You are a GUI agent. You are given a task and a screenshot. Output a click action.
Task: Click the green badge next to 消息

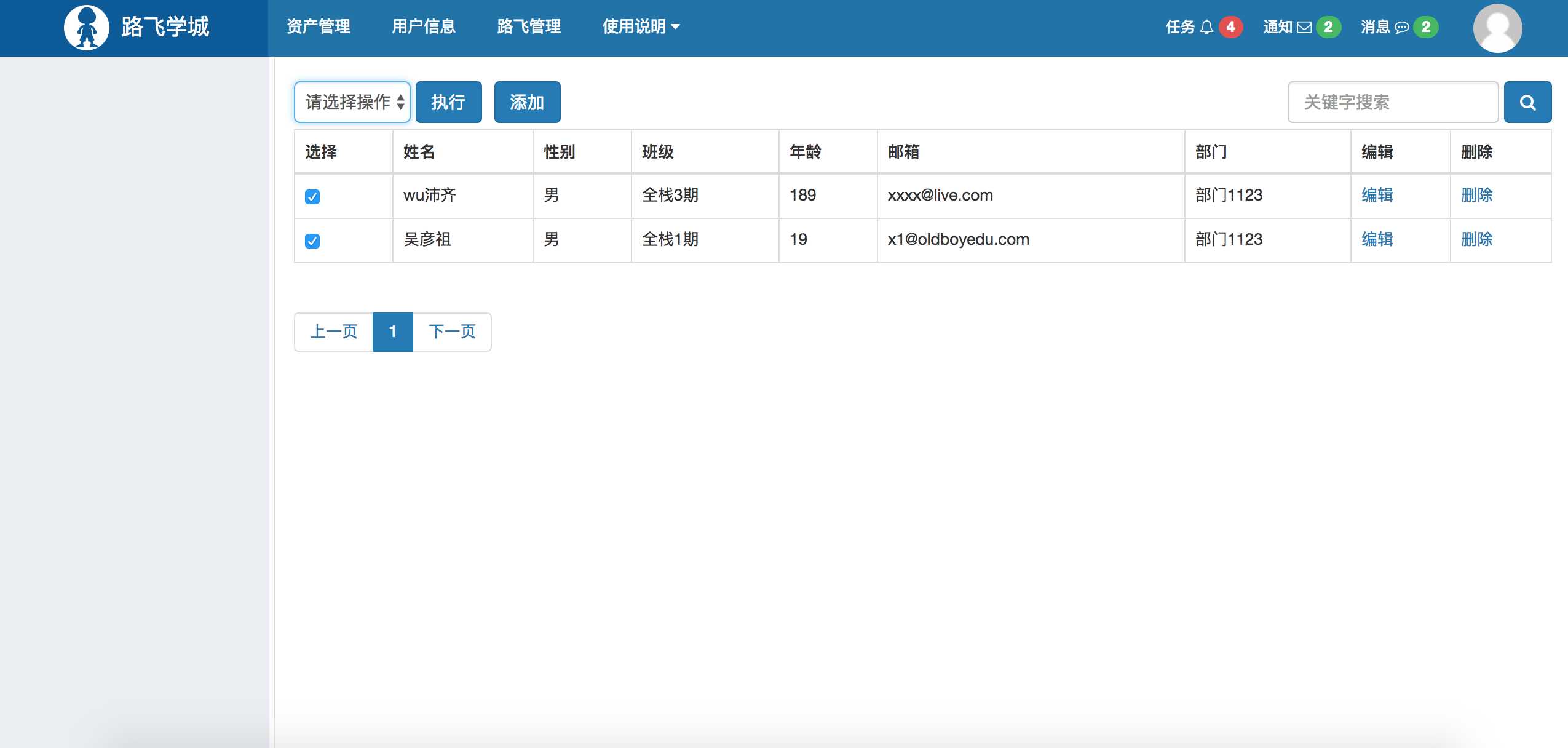[x=1425, y=27]
